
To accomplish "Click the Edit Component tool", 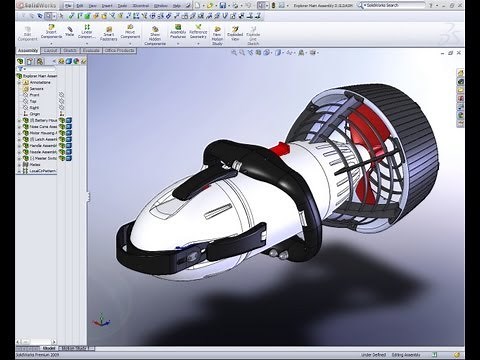I will [28, 34].
